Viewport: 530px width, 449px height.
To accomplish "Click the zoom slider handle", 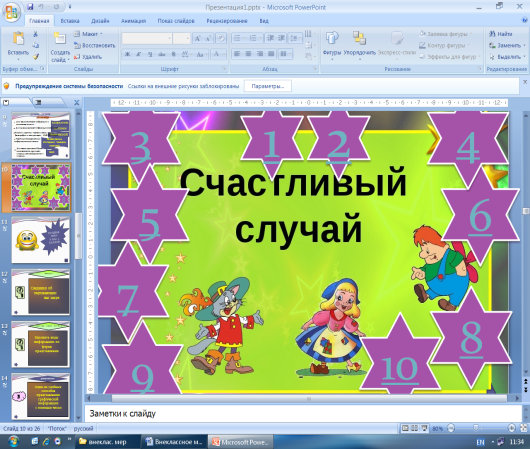I will pos(476,428).
